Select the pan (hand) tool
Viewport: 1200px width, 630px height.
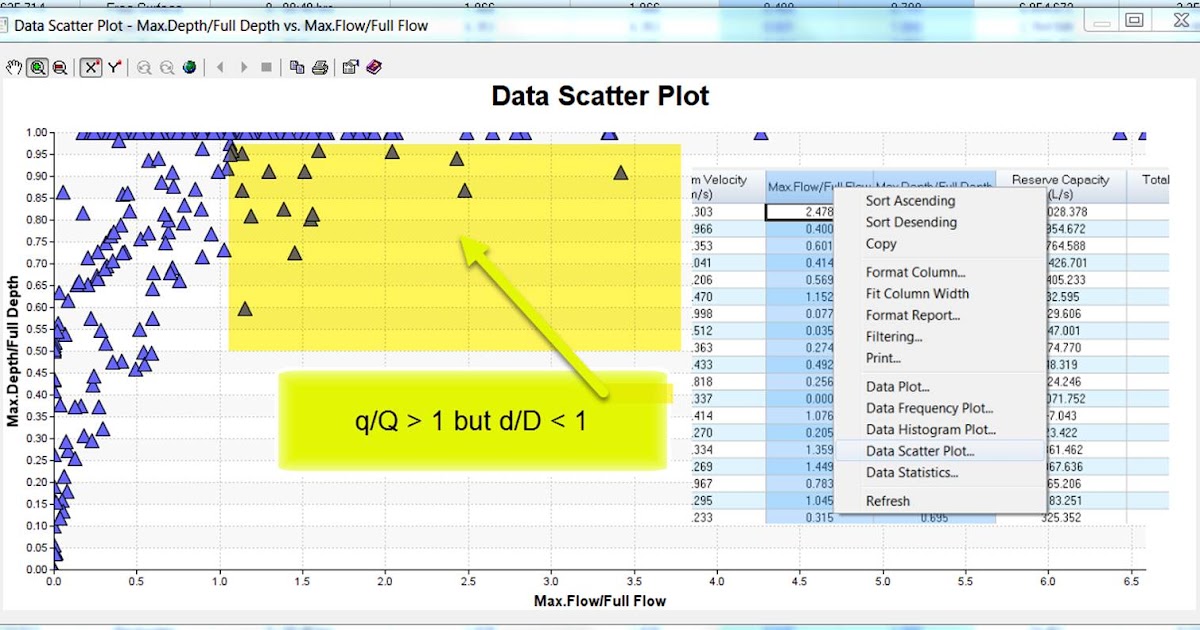[13, 67]
